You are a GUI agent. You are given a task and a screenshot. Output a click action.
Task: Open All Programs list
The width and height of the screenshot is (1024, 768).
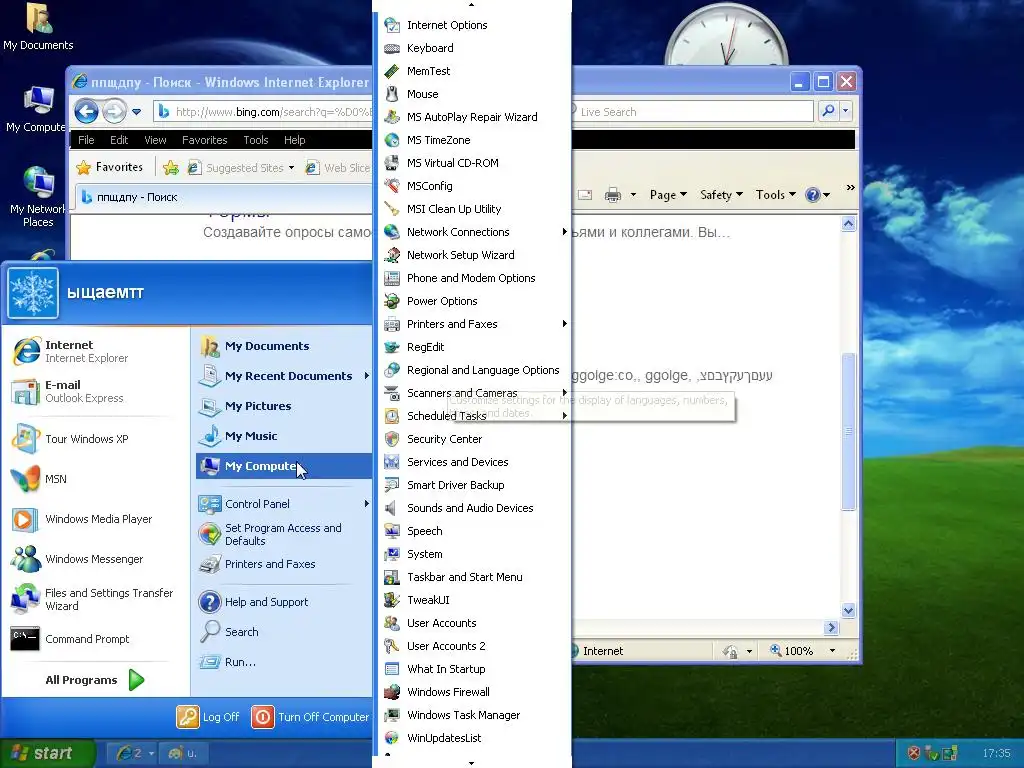pos(95,680)
